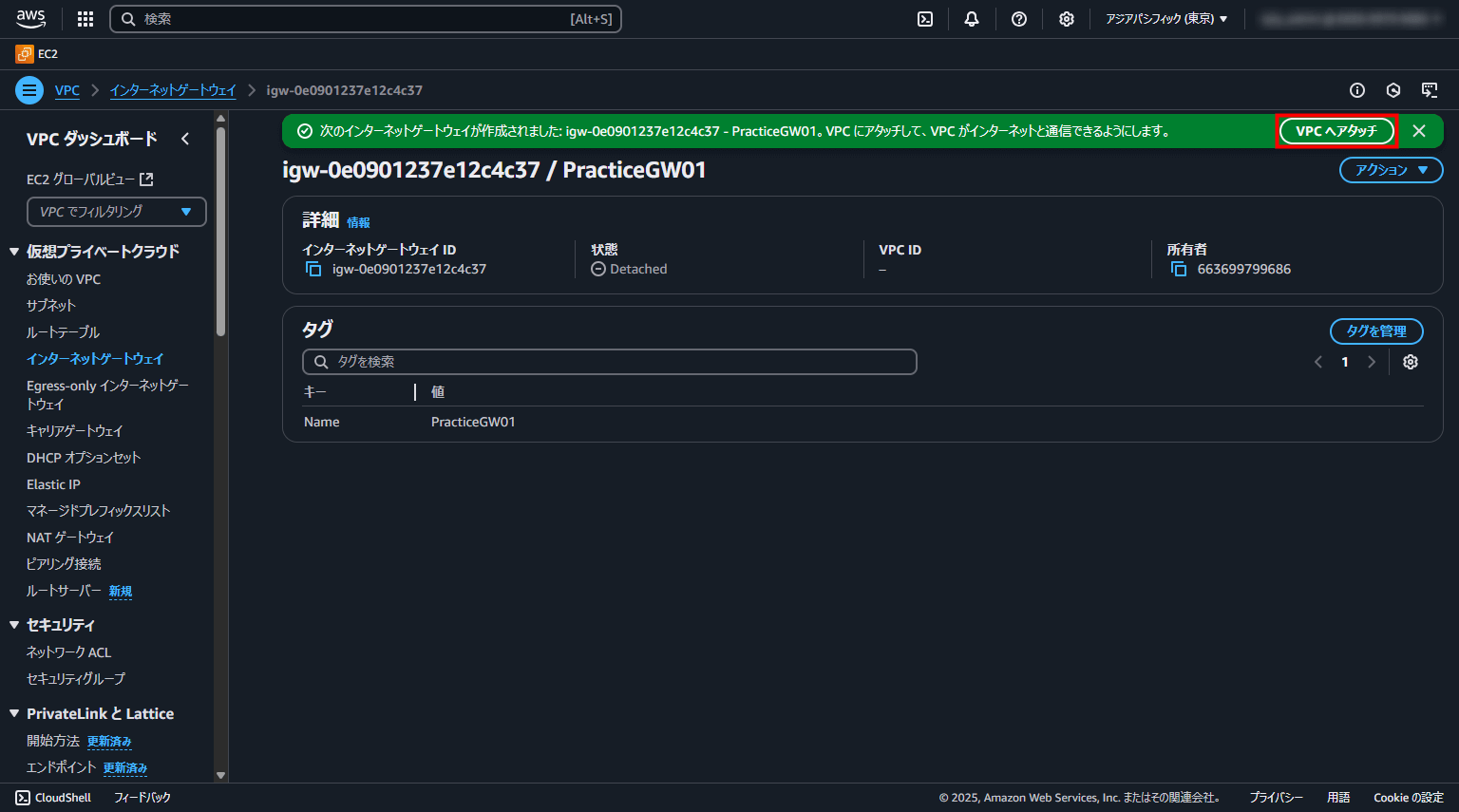The image size is (1459, 812).
Task: Select DHCP オプションセット in sidebar
Action: pyautogui.click(x=84, y=458)
